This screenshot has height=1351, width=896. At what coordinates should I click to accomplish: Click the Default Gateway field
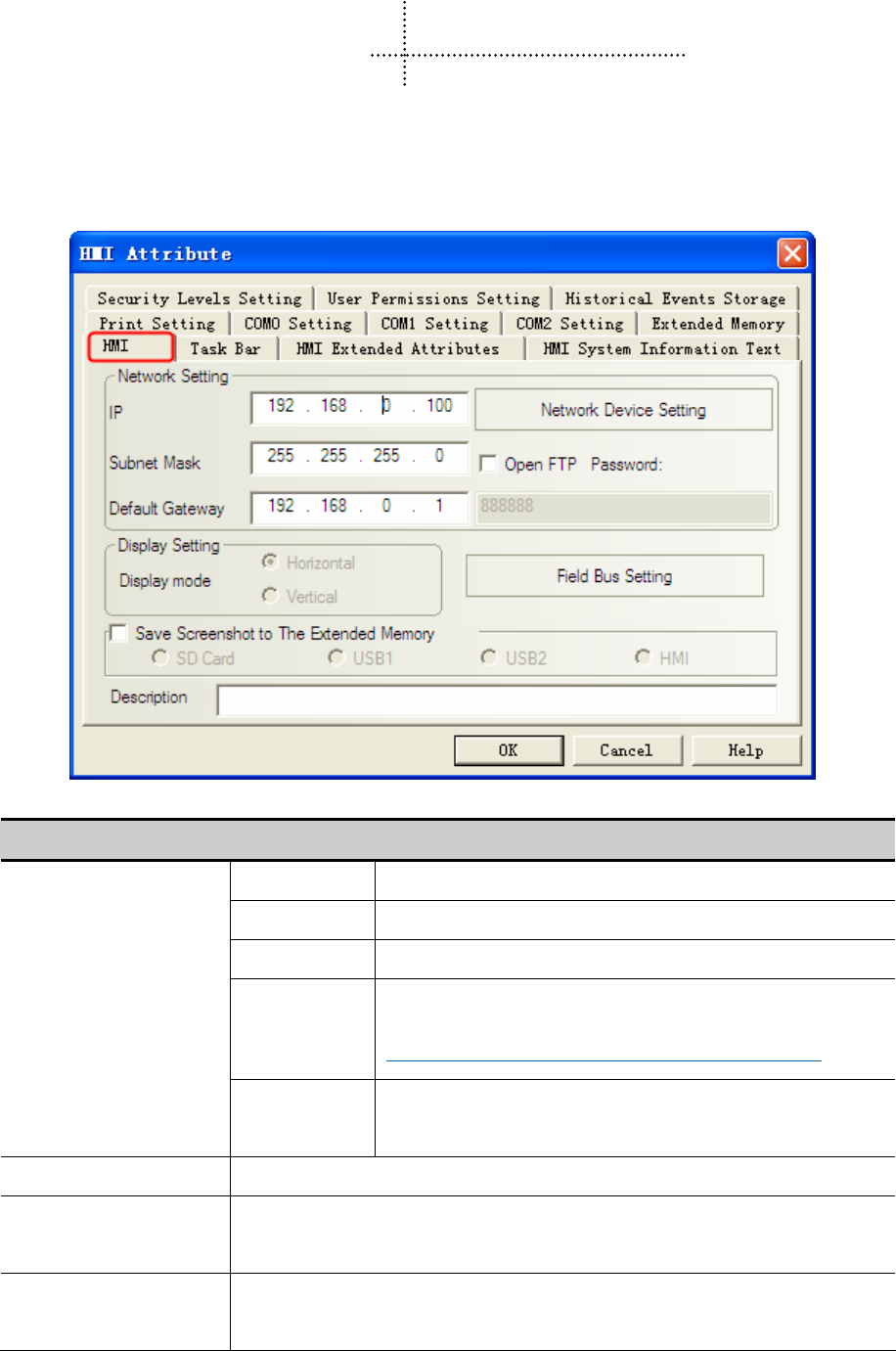click(x=359, y=507)
